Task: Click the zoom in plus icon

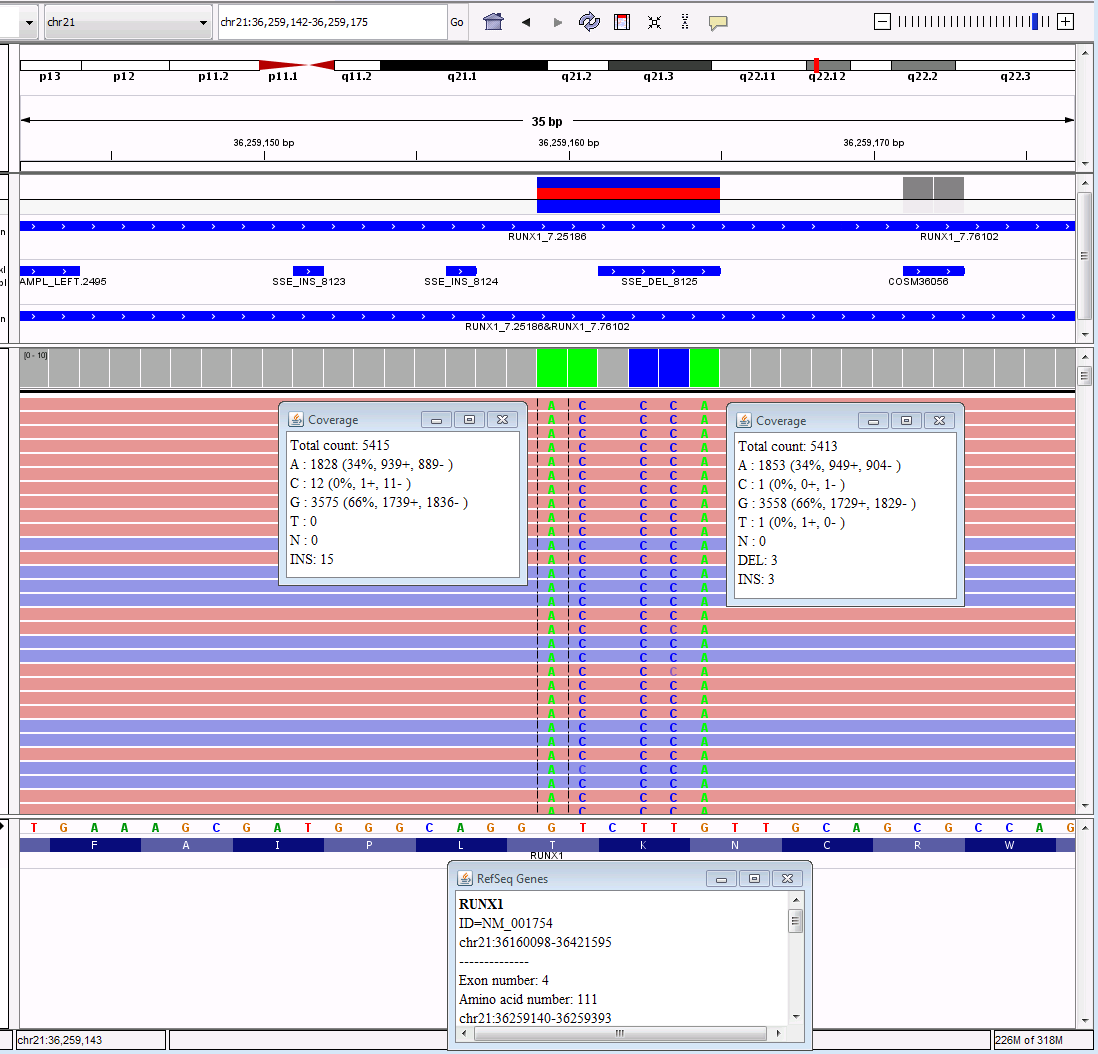Action: point(1066,22)
